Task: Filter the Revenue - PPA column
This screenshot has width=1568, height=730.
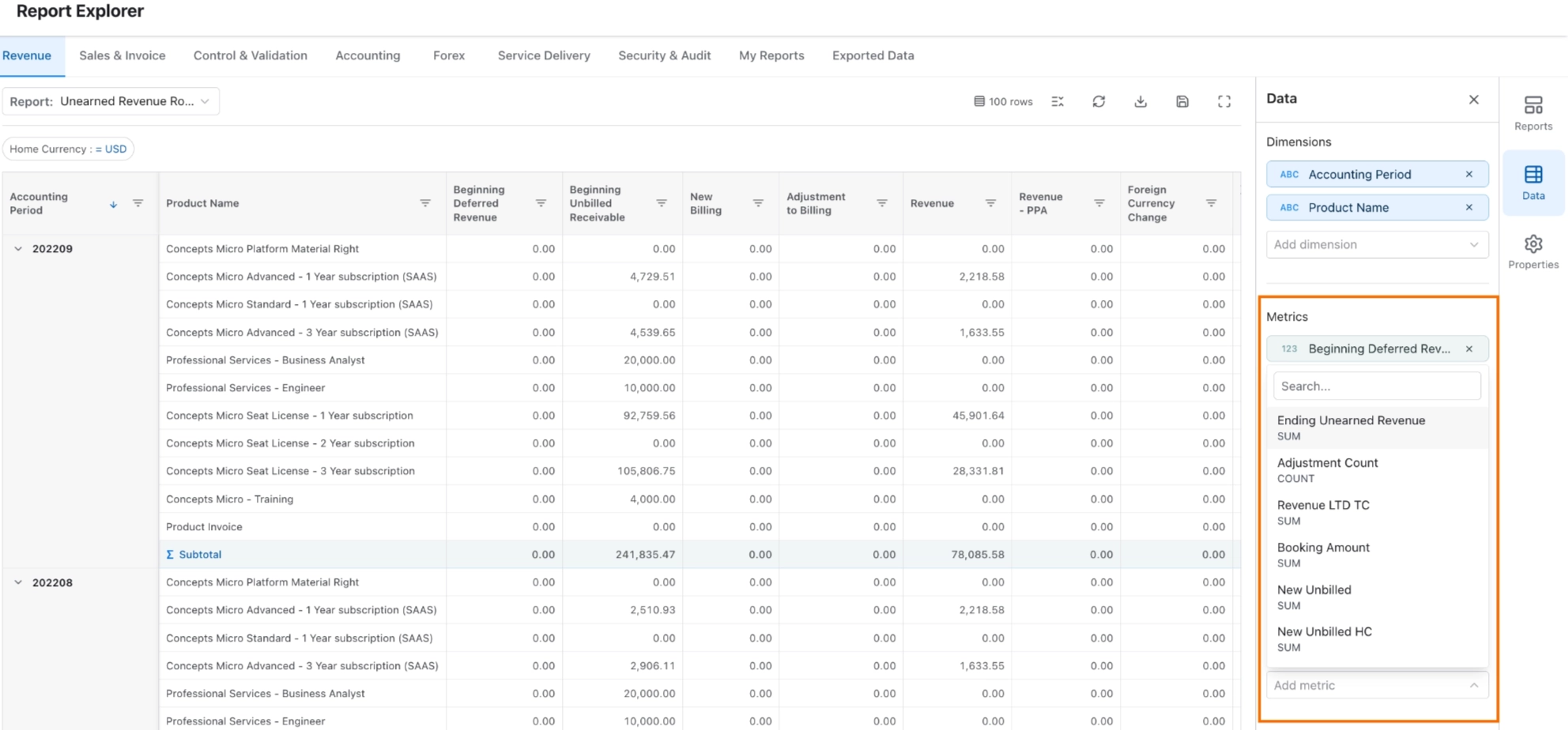Action: click(1099, 203)
